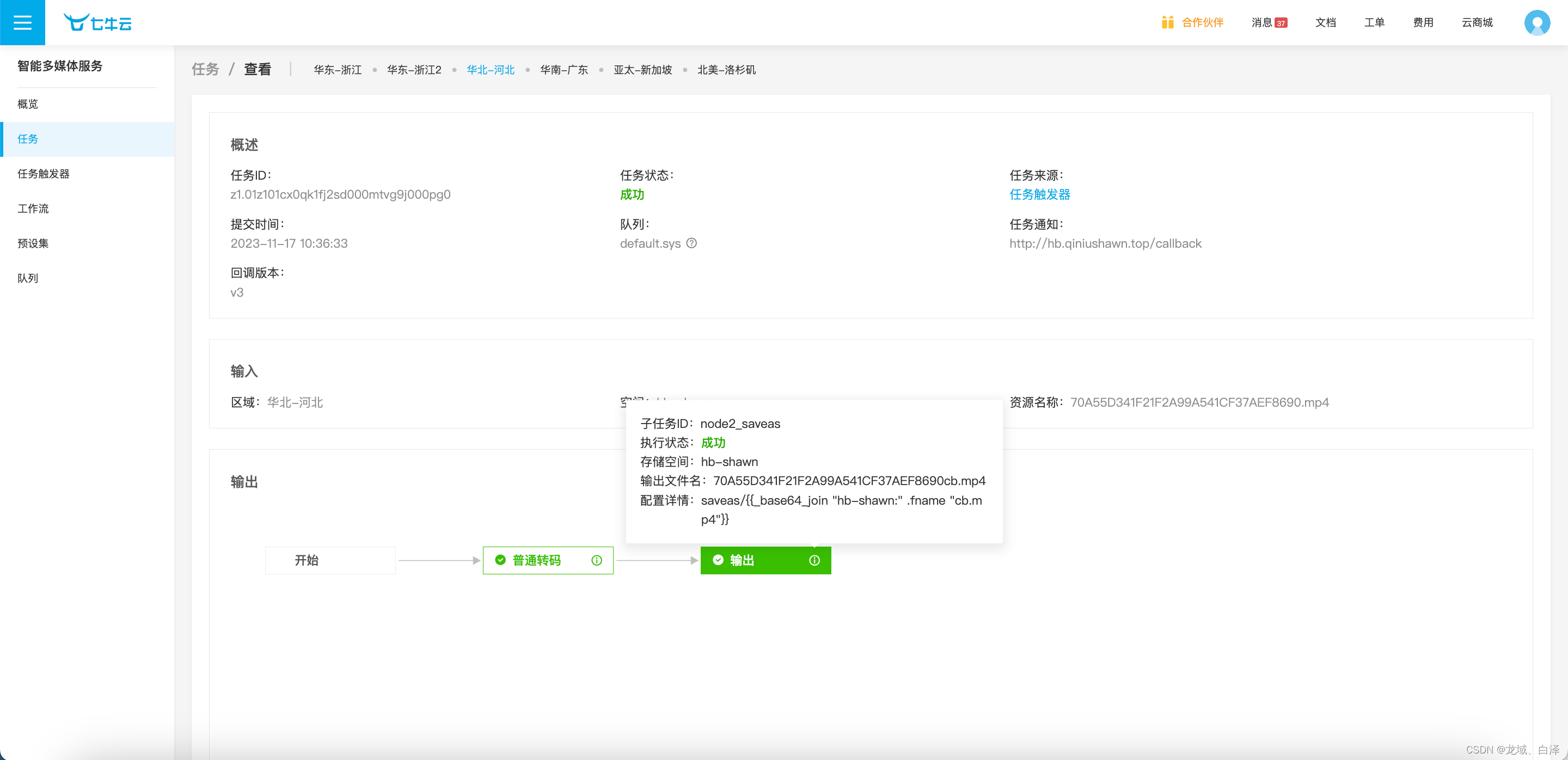Switch region to 北美-洛杉矶
Image resolution: width=1568 pixels, height=760 pixels.
coord(726,70)
